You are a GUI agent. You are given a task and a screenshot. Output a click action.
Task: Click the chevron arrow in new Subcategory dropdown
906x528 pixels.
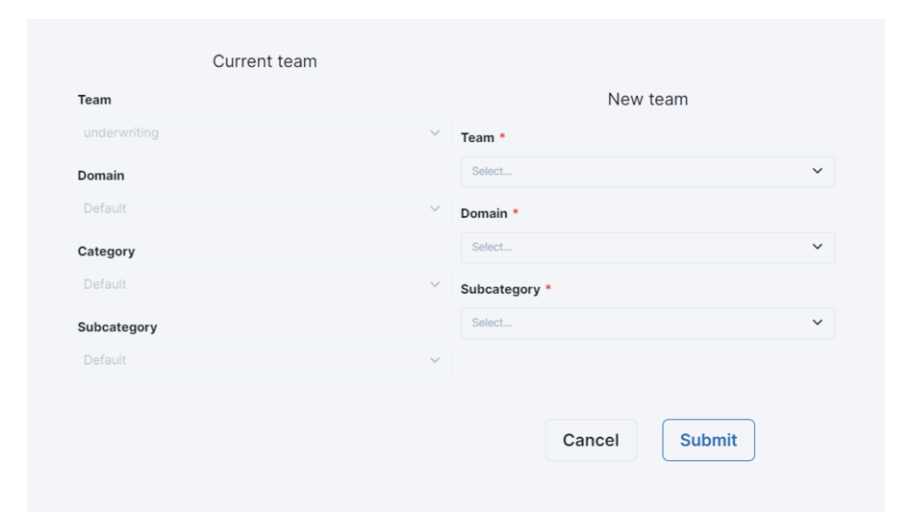coord(817,323)
